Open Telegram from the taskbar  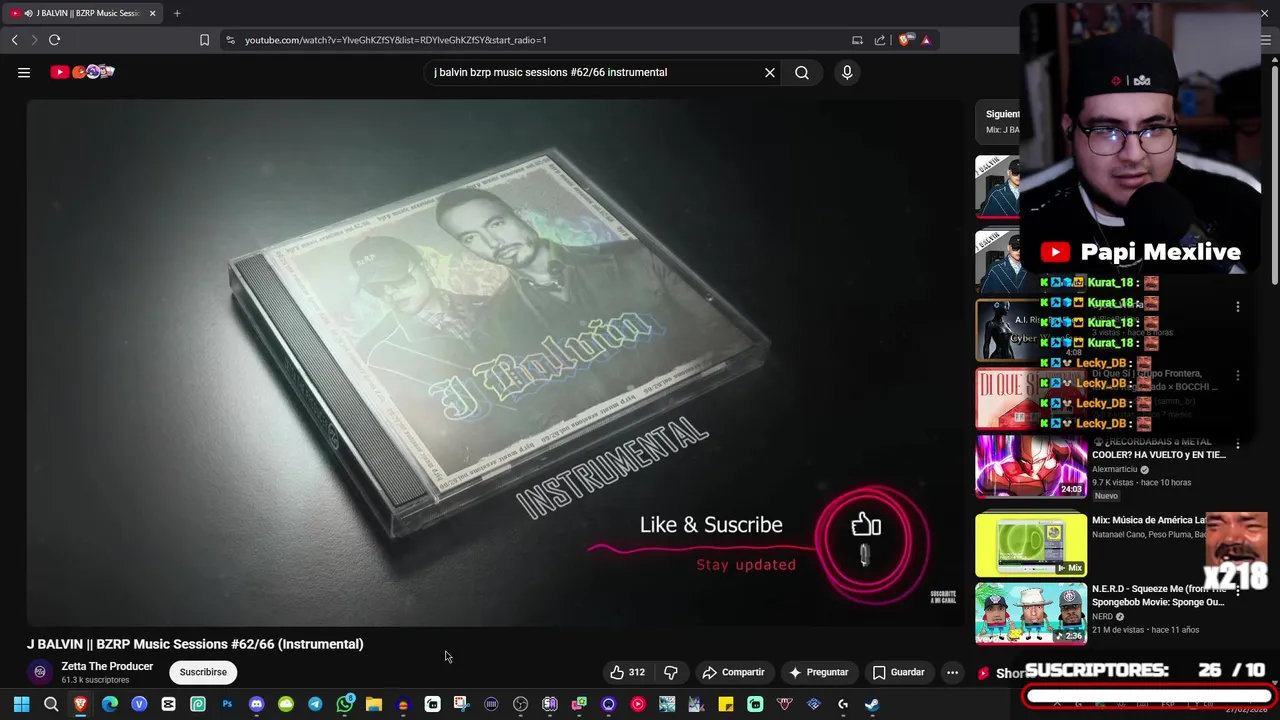tap(315, 704)
